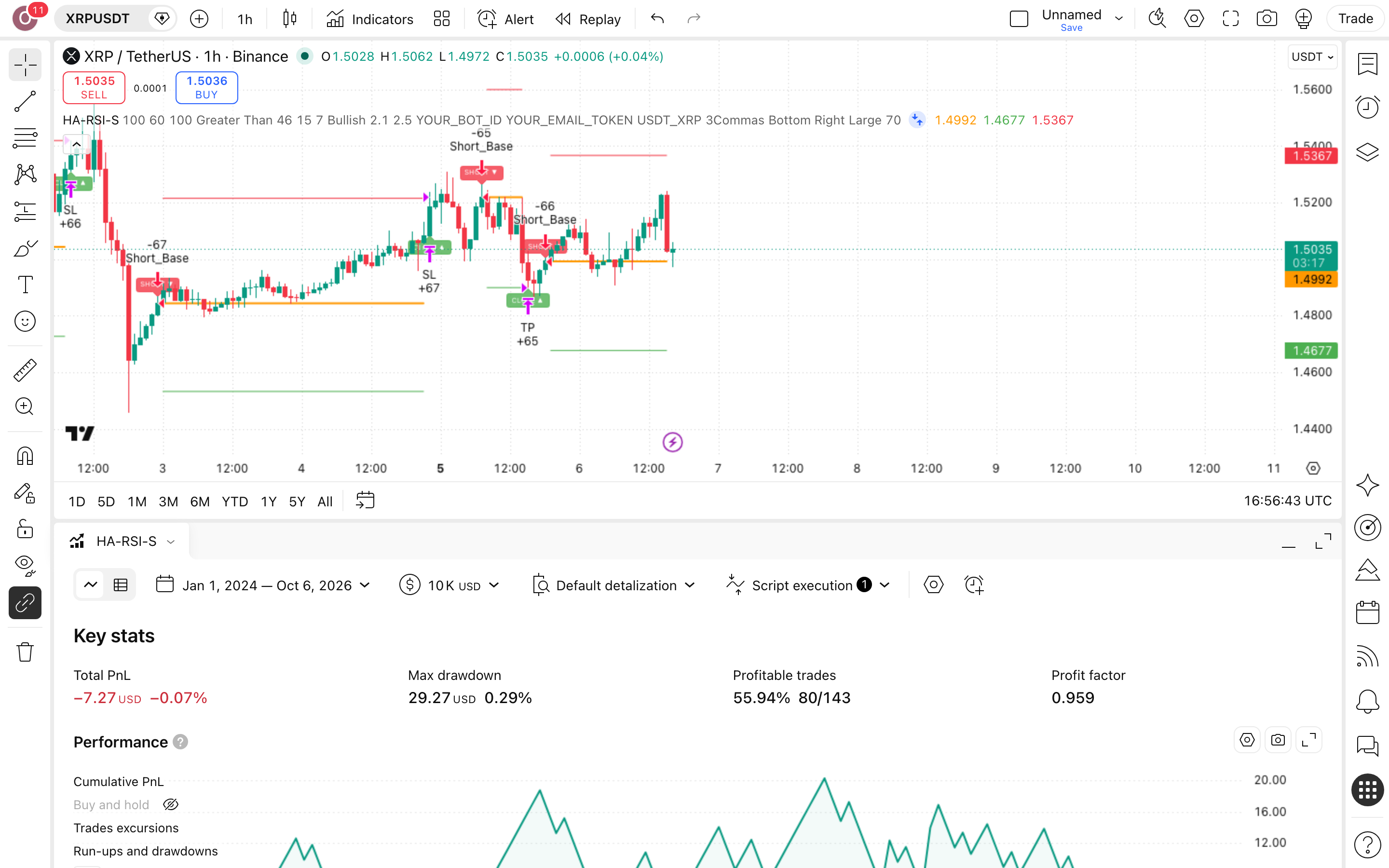This screenshot has width=1389, height=868.
Task: Select the ruler measure tool
Action: tap(25, 370)
